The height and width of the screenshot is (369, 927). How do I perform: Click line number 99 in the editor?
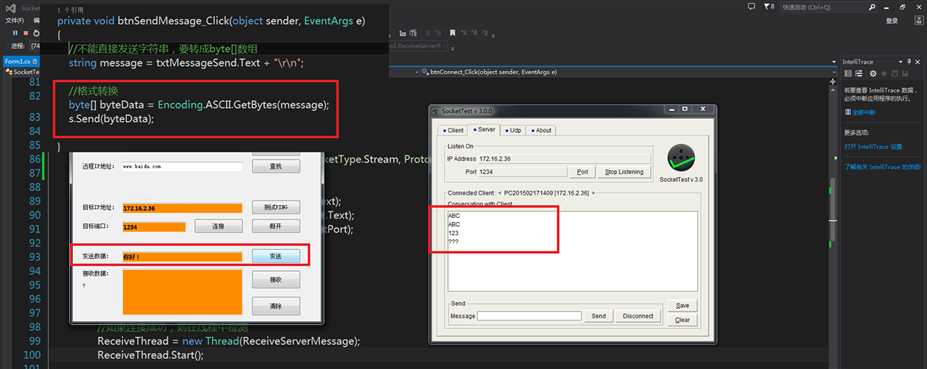tap(34, 341)
